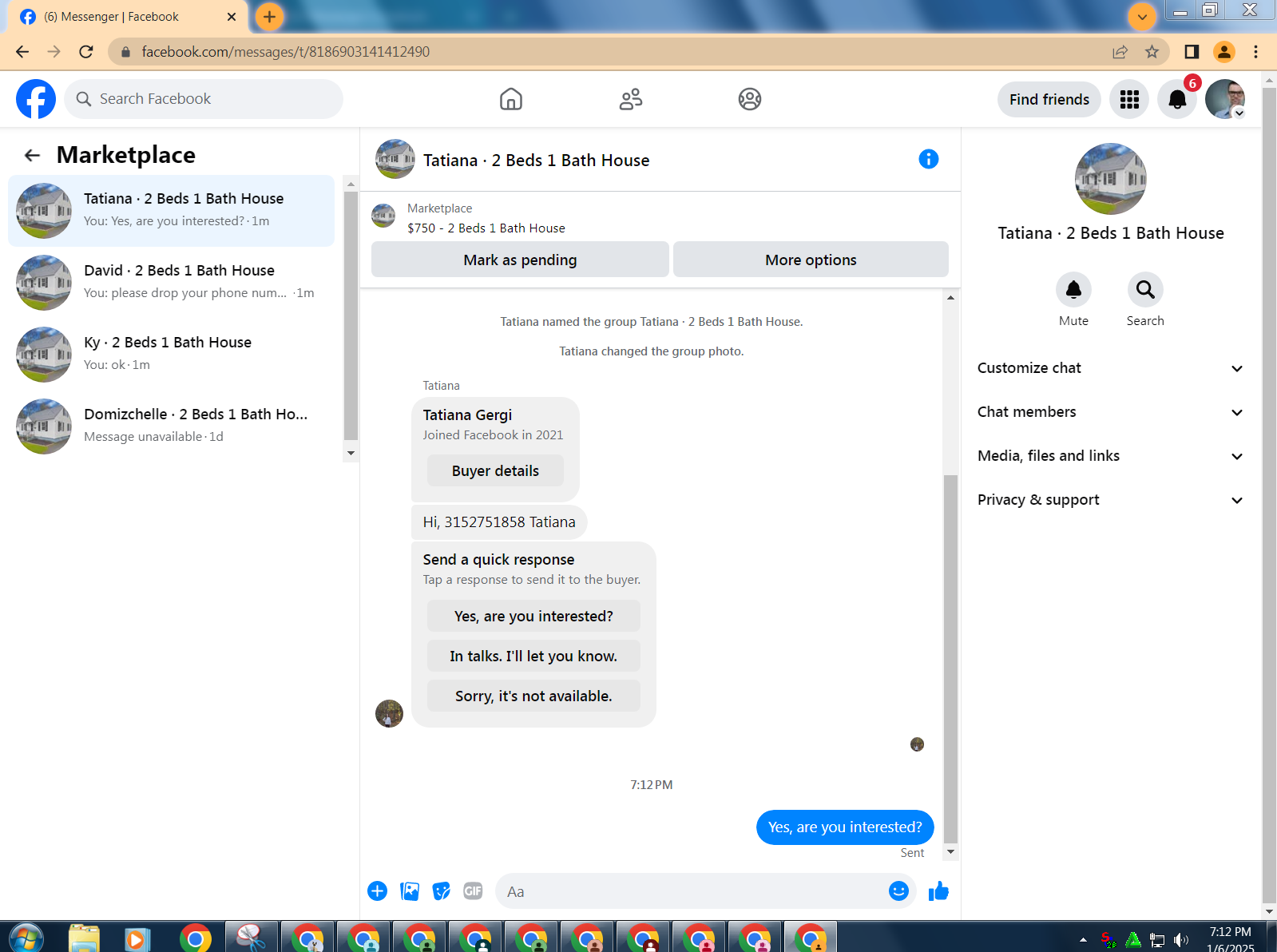Open Buyer details for Tatiana Gergi
Viewport: 1277px width, 952px height.
[495, 470]
